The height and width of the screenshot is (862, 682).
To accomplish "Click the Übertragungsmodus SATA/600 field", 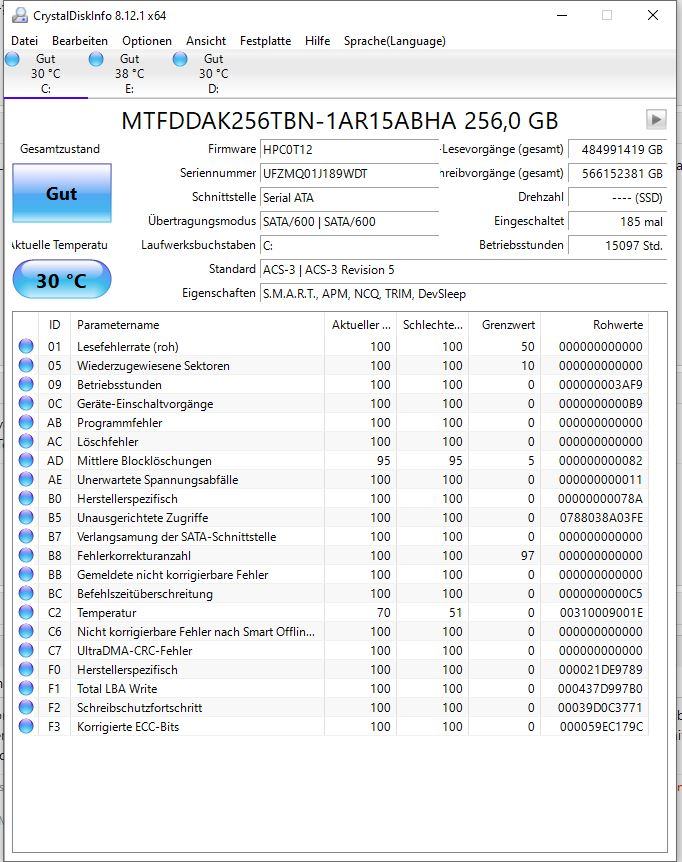I will pyautogui.click(x=349, y=222).
